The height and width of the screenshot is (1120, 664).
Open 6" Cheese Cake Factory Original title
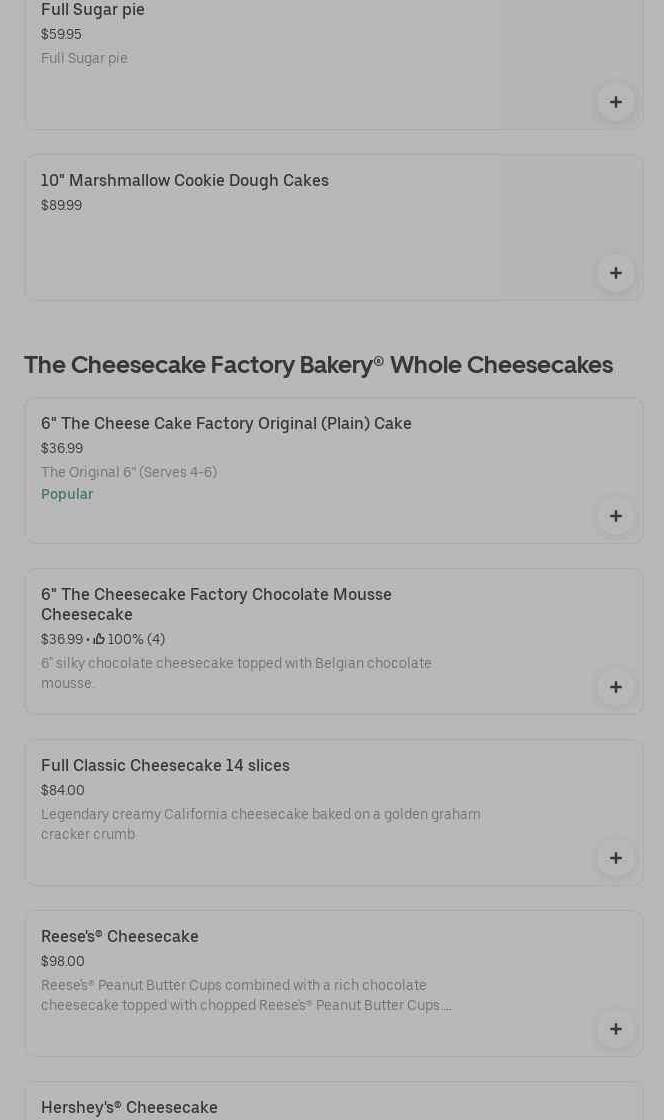point(226,424)
